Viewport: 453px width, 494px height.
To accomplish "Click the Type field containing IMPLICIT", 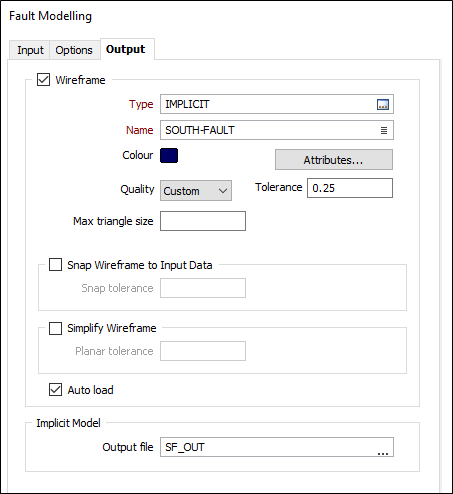I will [277, 104].
